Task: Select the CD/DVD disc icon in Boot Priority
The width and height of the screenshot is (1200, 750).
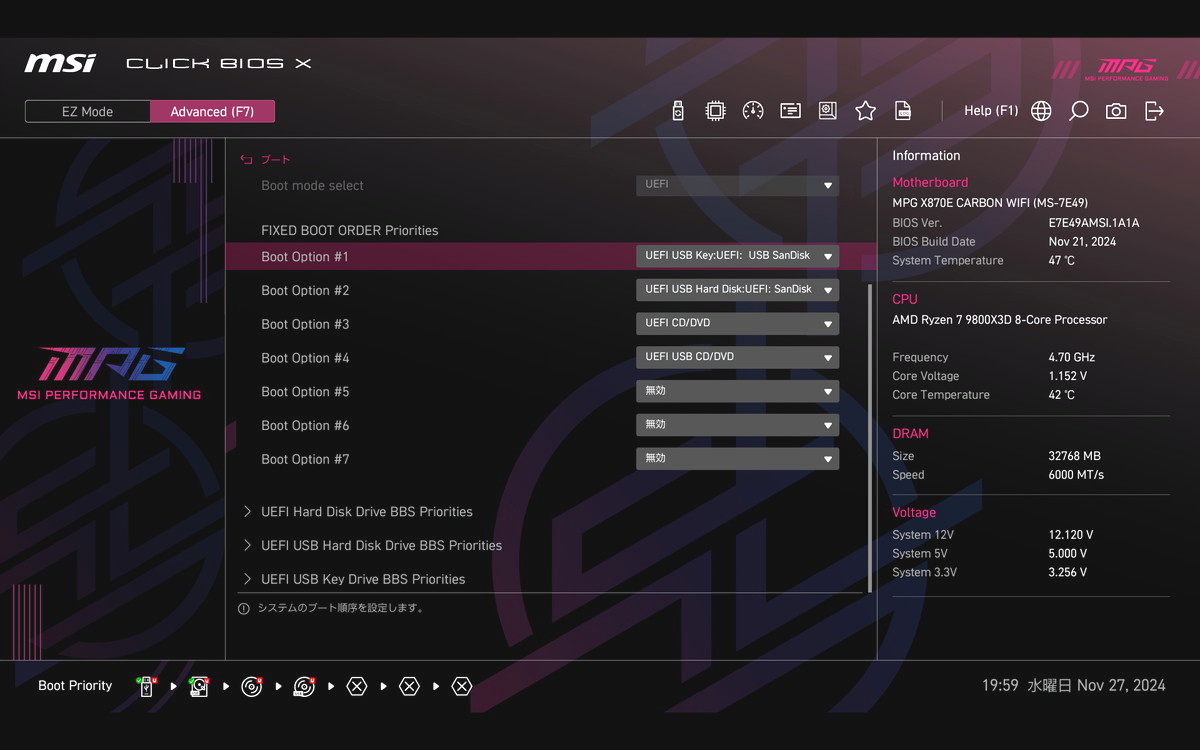Action: [x=252, y=686]
